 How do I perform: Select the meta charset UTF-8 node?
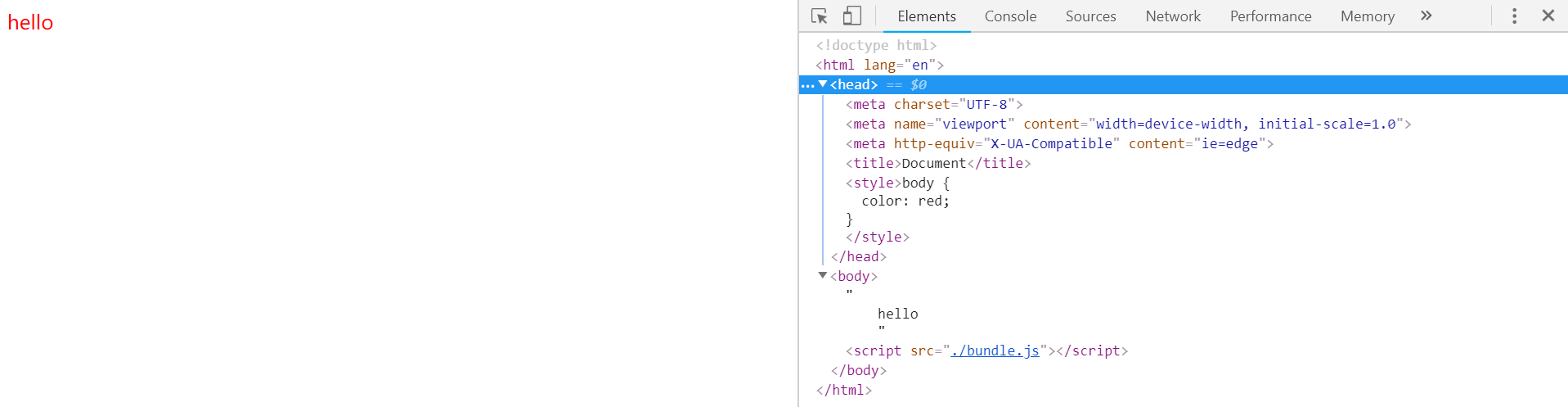pyautogui.click(x=934, y=104)
